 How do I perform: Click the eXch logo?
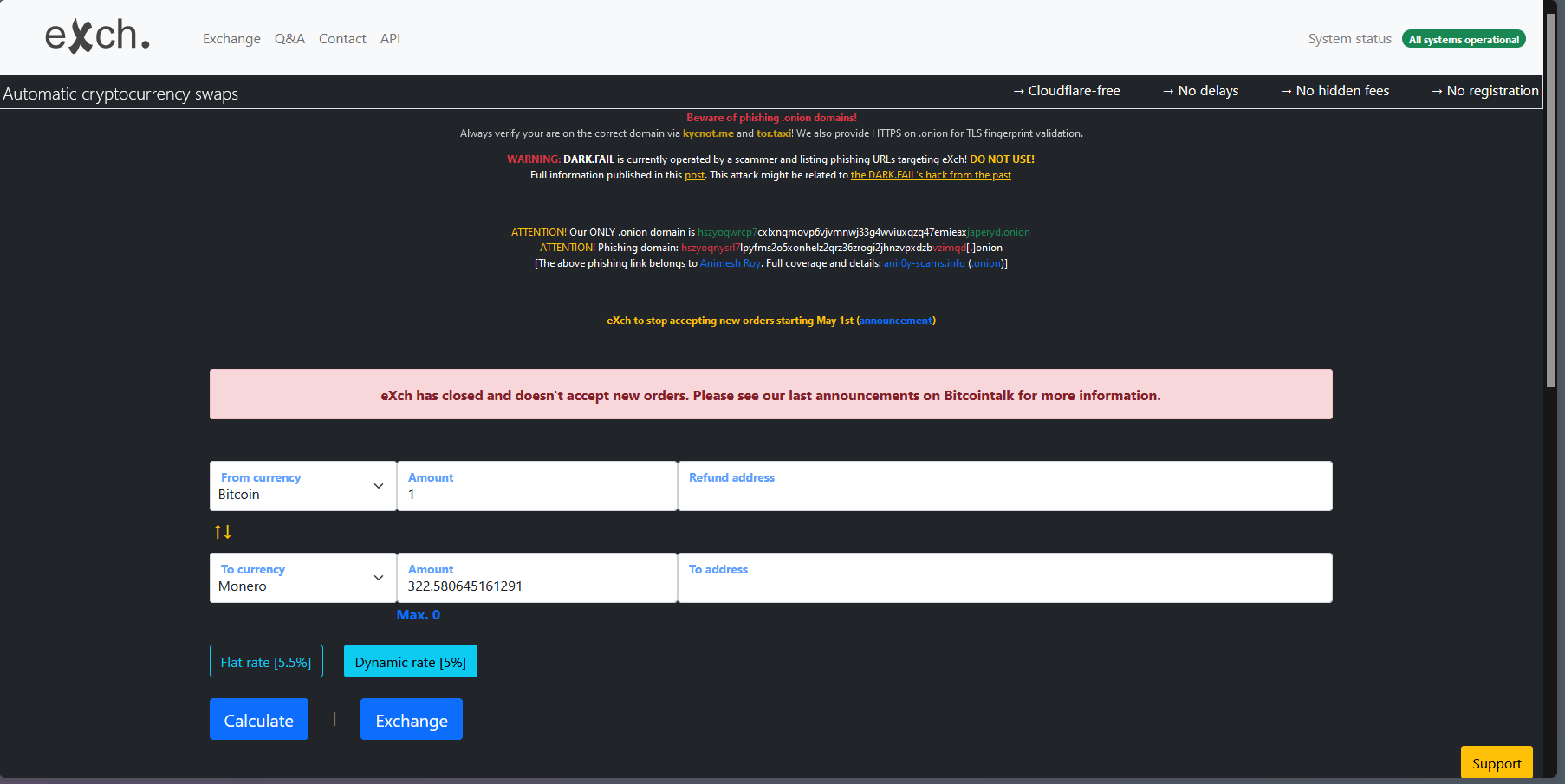point(97,36)
